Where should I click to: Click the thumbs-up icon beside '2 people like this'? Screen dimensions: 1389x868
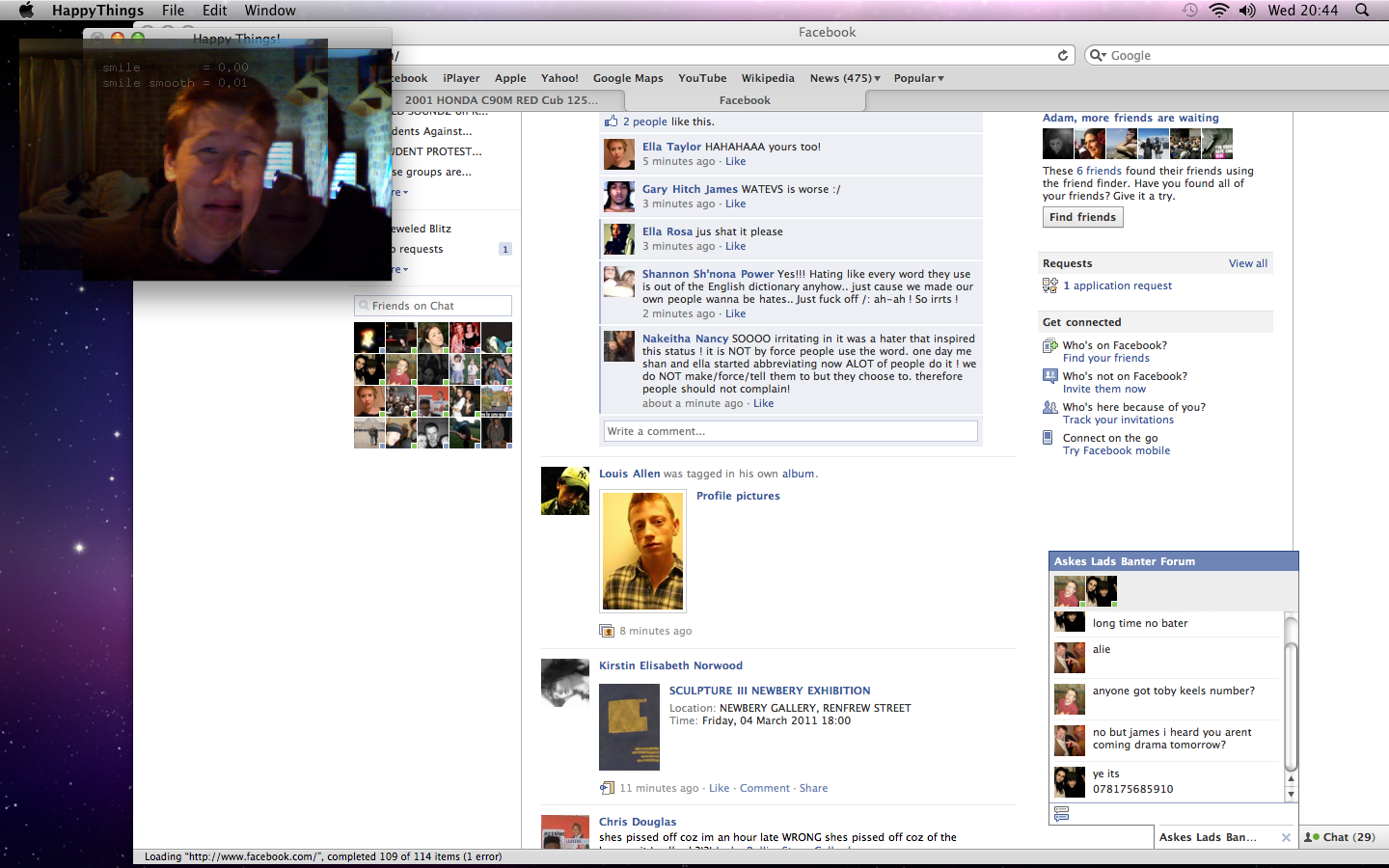(611, 121)
